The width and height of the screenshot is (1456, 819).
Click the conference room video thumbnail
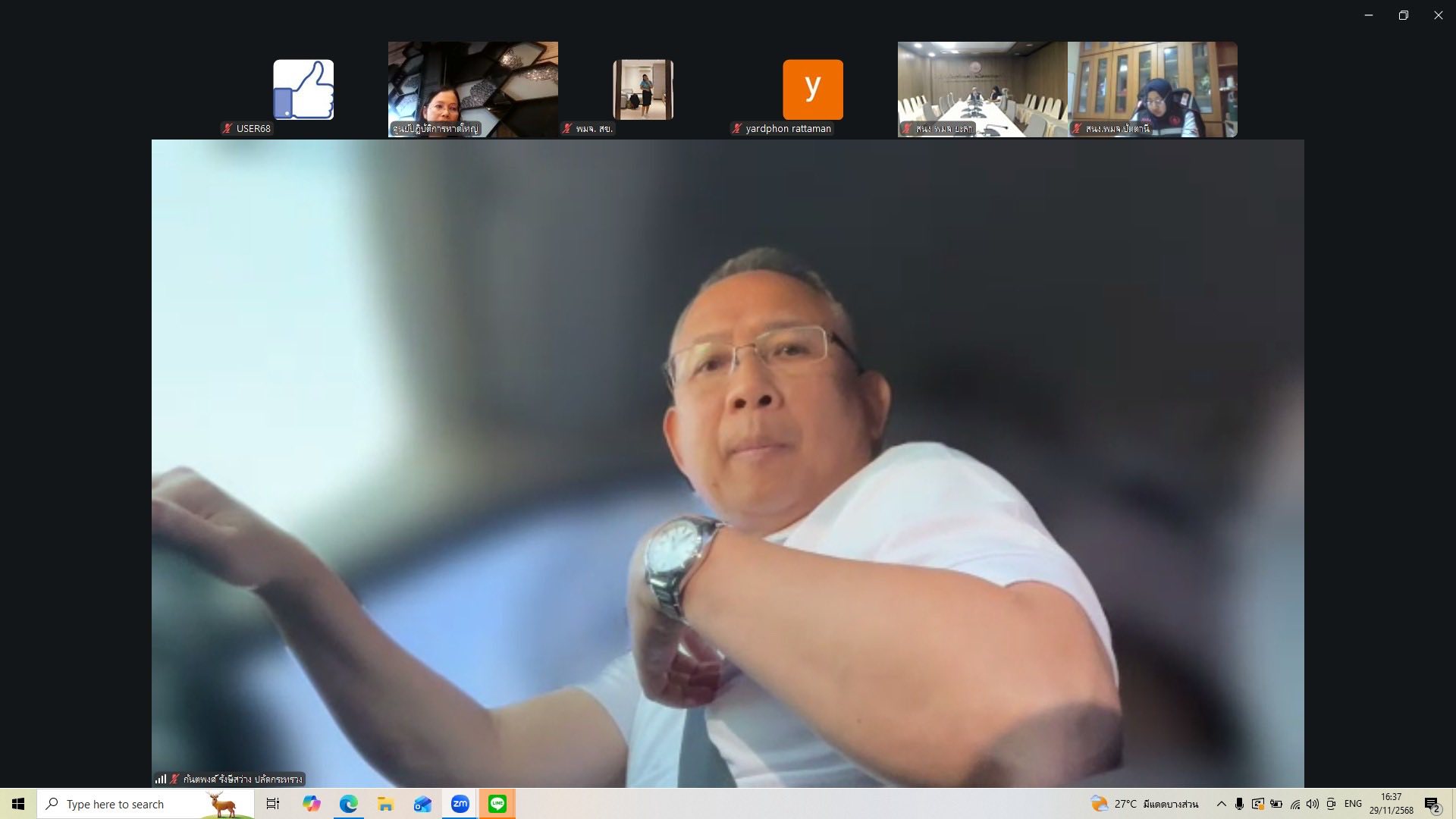click(982, 89)
